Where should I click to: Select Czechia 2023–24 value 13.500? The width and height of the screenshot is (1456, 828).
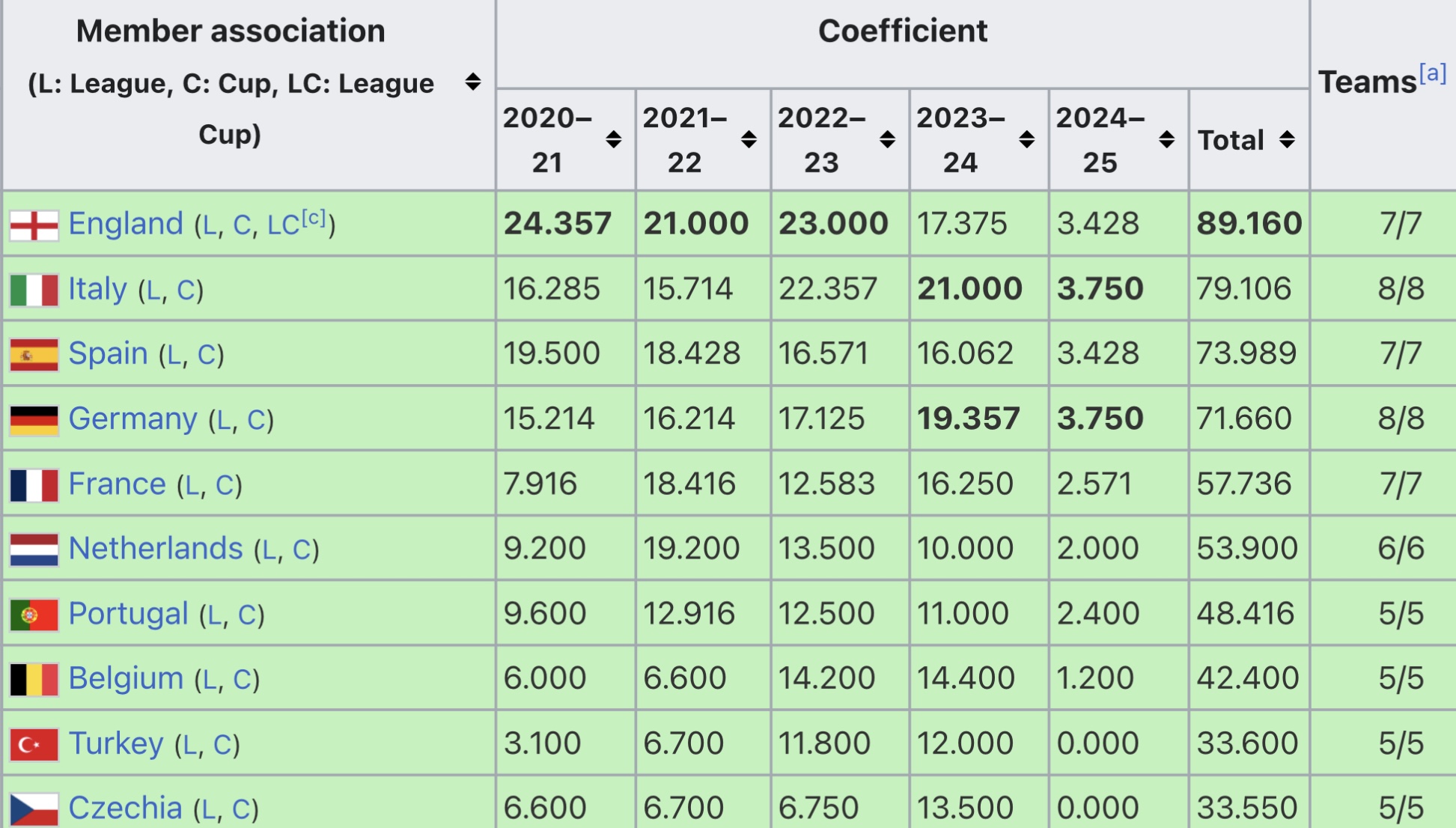pyautogui.click(x=965, y=808)
